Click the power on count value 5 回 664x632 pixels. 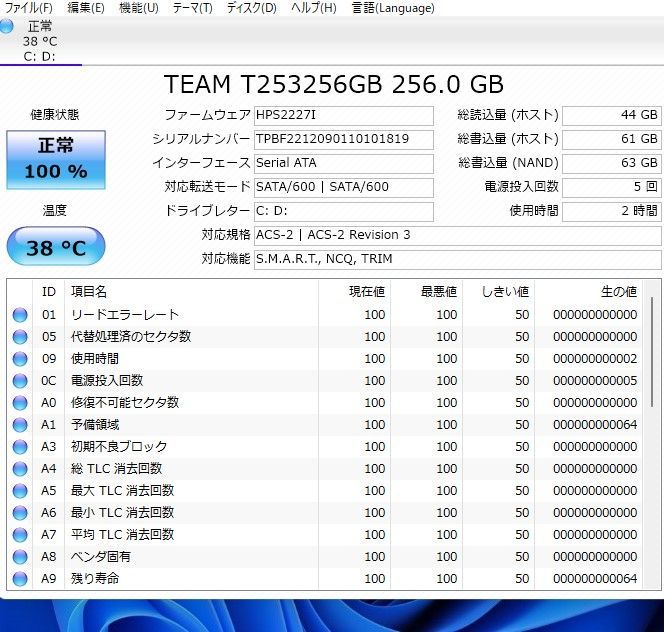point(611,187)
